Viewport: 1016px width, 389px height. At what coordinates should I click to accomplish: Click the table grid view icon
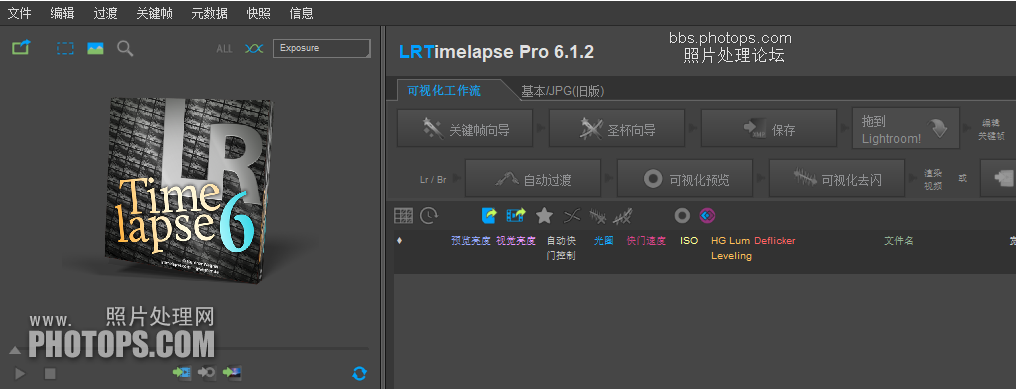(404, 216)
